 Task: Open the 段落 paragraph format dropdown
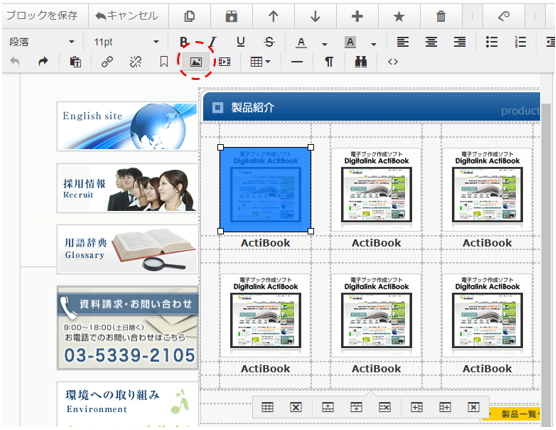(x=42, y=42)
